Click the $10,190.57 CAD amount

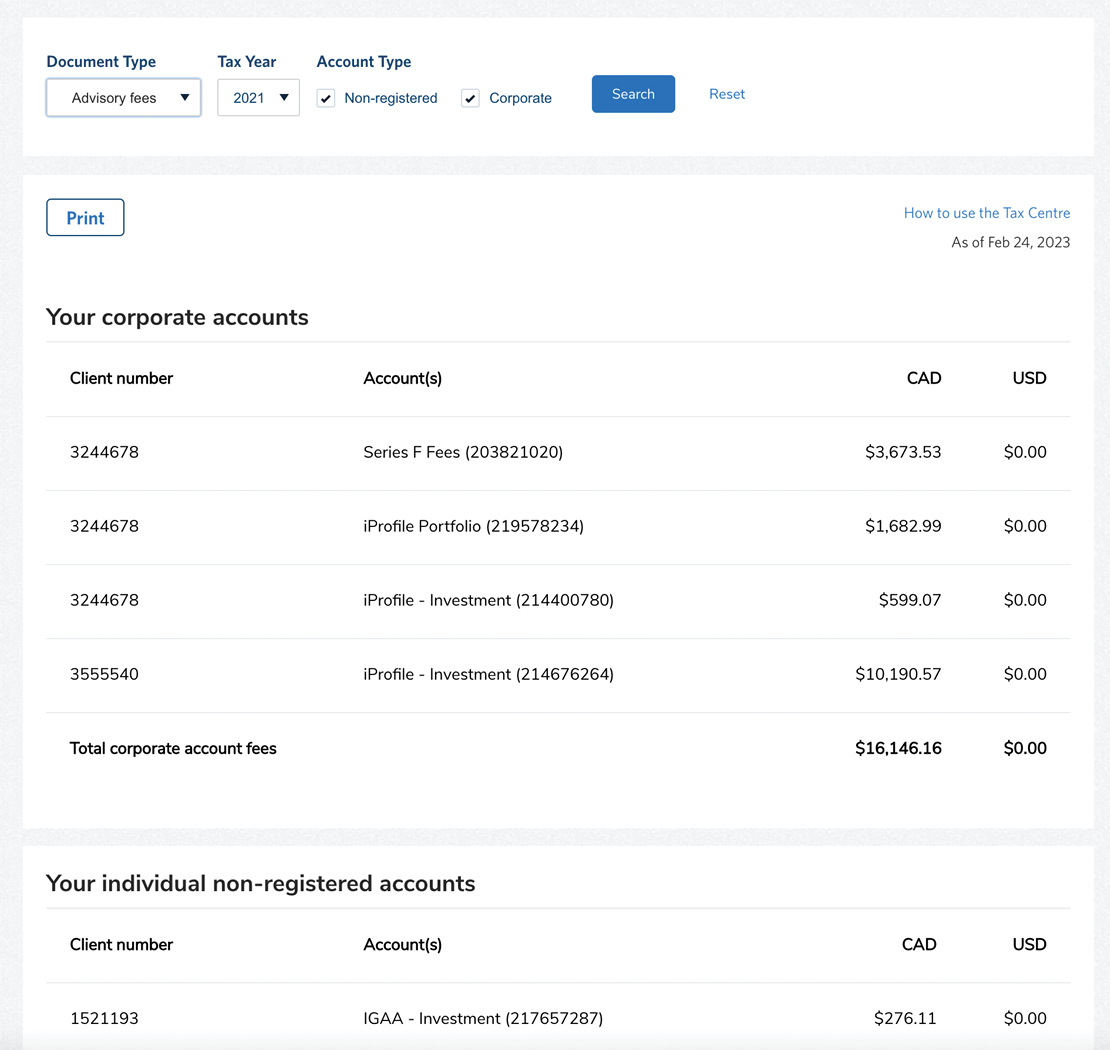[x=898, y=674]
